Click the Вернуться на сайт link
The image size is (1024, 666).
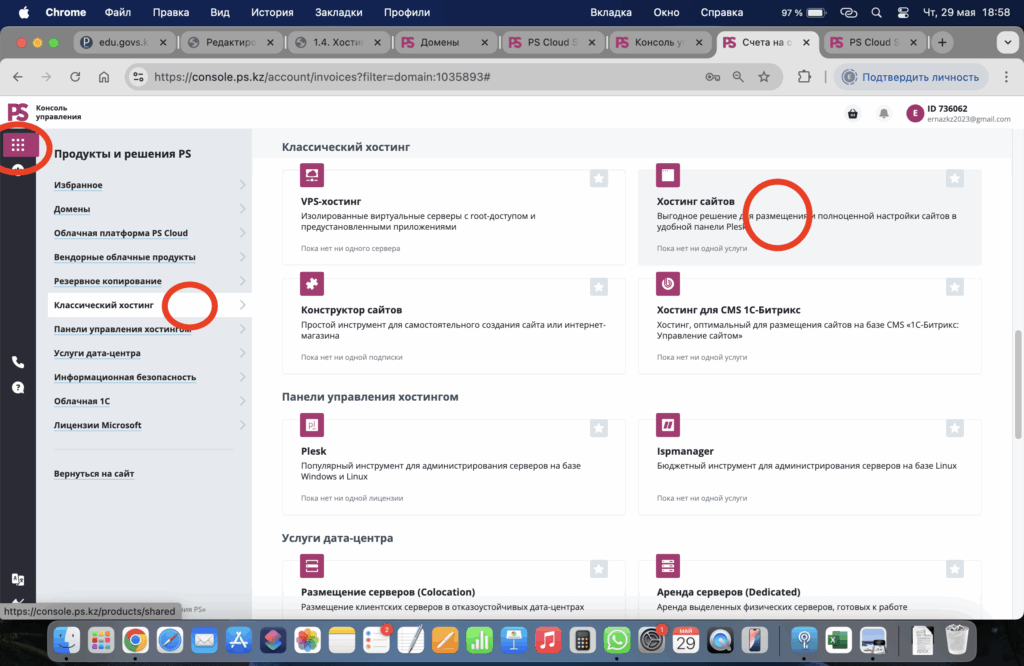[94, 473]
